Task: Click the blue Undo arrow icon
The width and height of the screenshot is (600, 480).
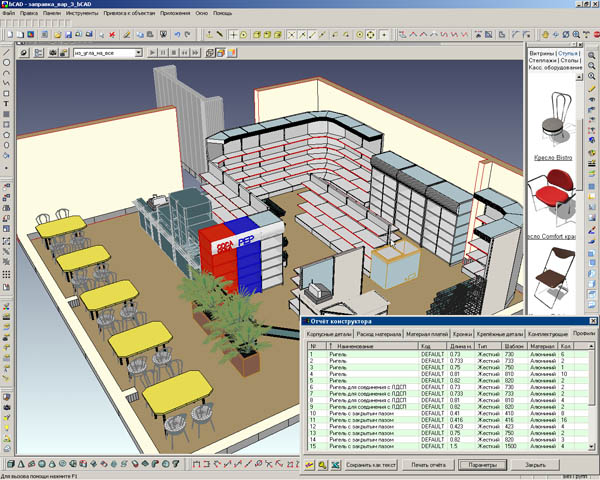Action: 177,35
